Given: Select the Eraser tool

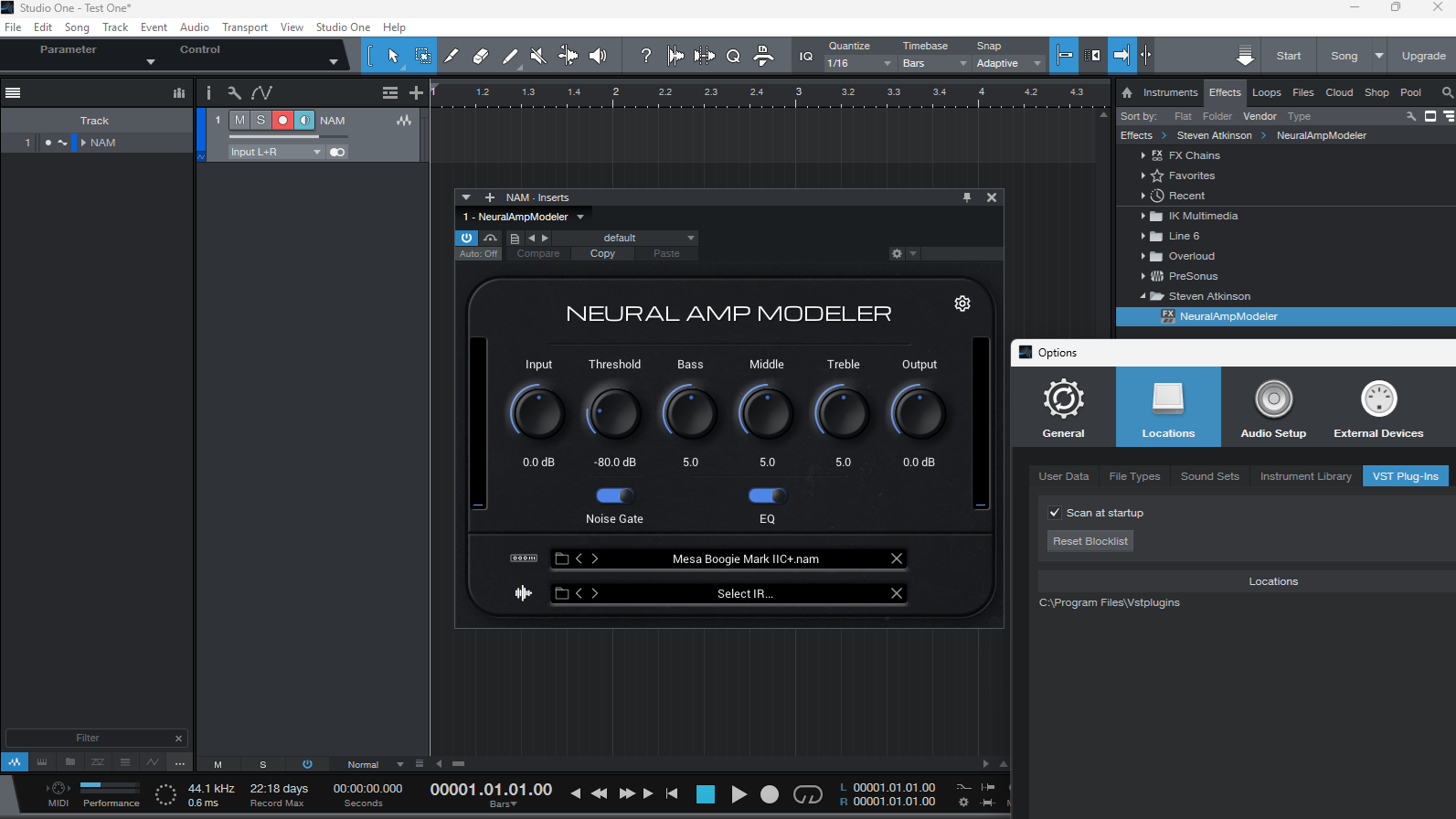Looking at the screenshot, I should [481, 56].
